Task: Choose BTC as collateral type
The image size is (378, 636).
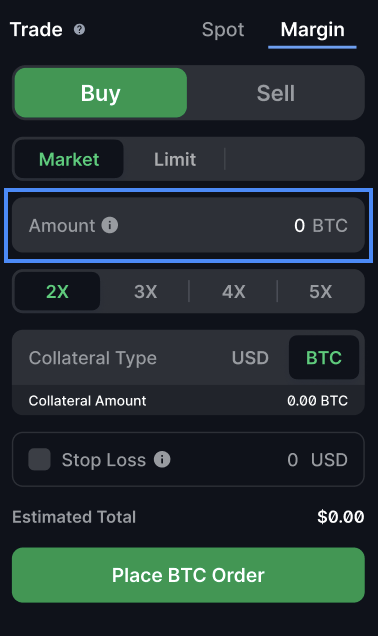Action: click(324, 357)
